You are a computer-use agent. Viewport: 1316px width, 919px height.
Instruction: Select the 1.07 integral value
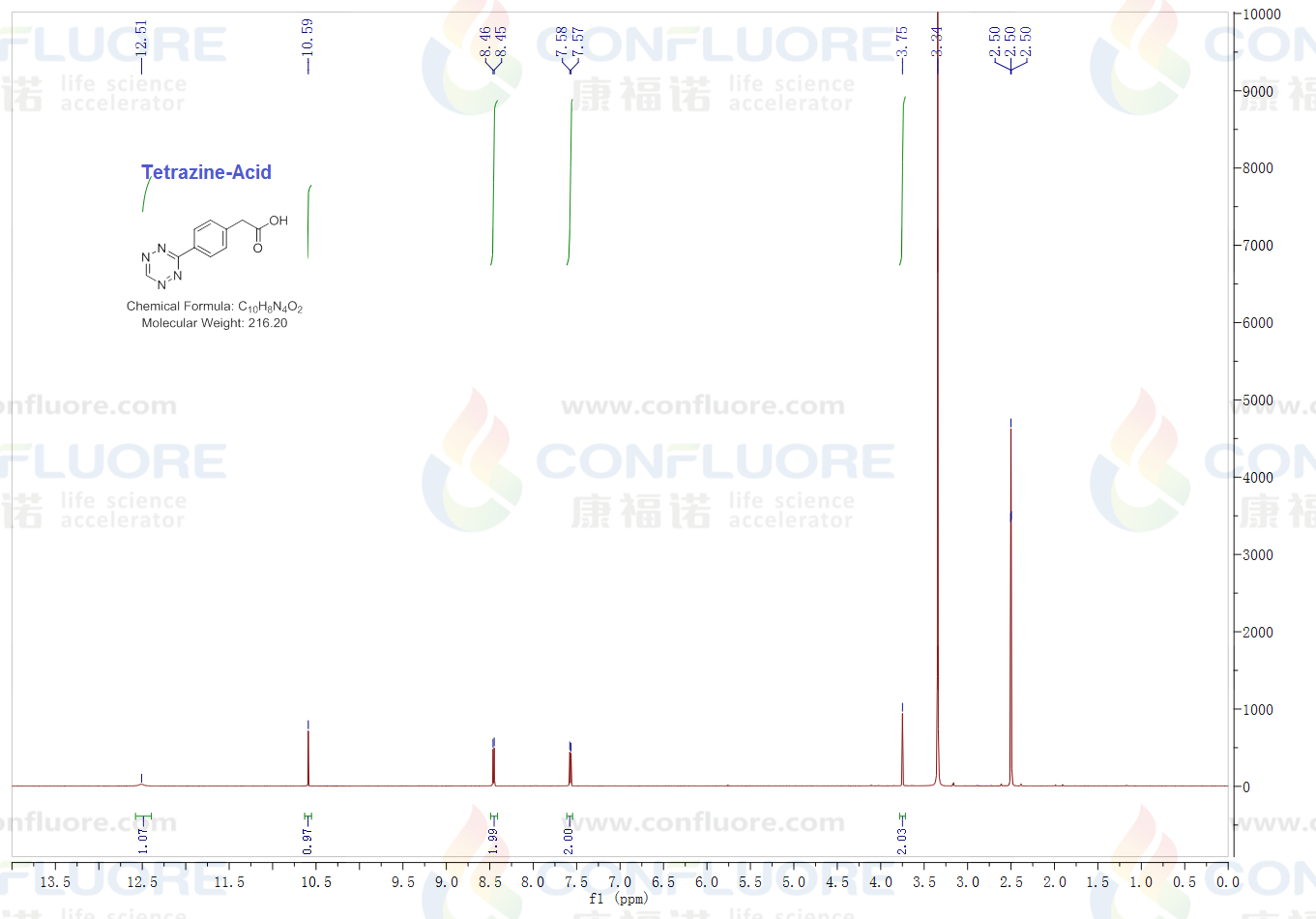pos(142,840)
